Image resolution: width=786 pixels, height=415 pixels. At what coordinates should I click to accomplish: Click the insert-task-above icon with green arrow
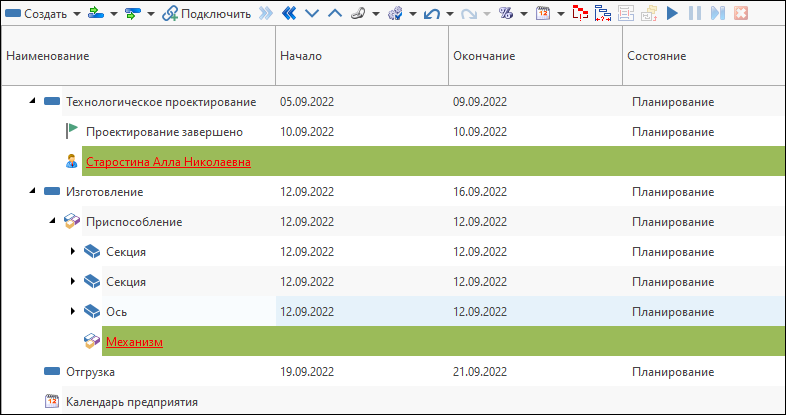(x=95, y=14)
